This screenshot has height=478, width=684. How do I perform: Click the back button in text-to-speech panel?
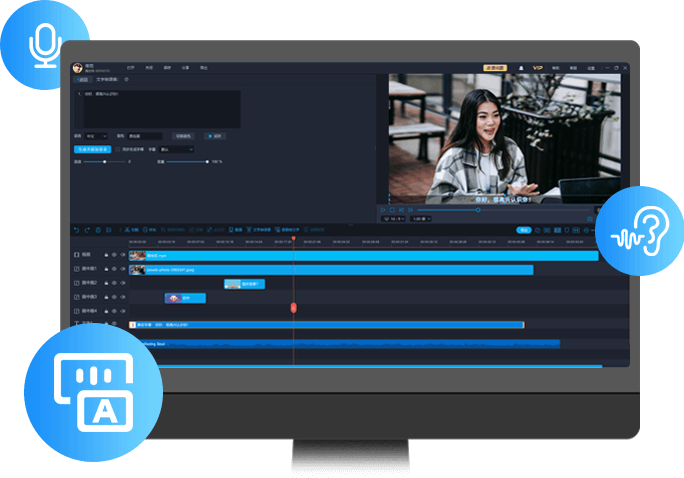(83, 79)
